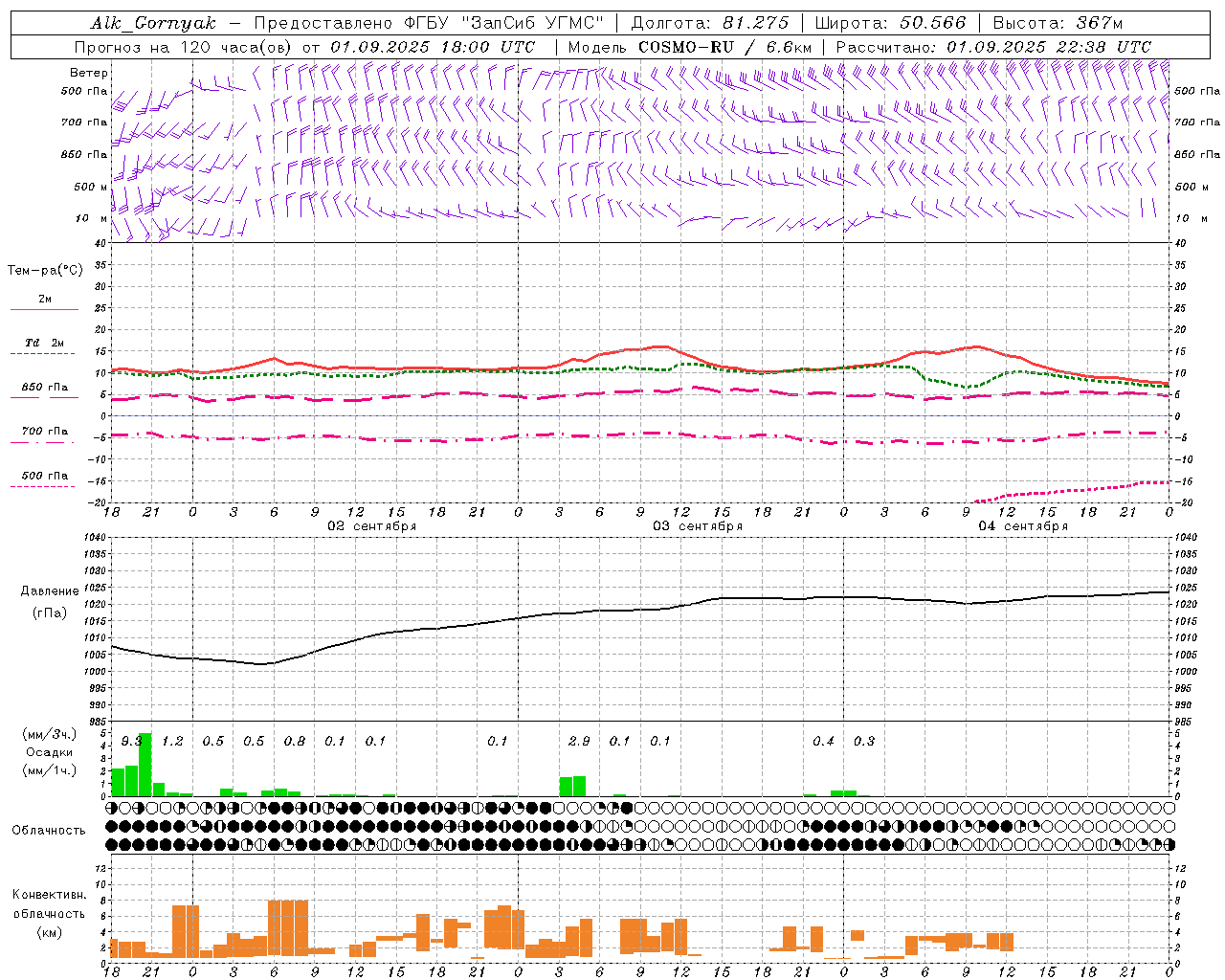This screenshot has width=1225, height=980.
Task: Click the 02 сентября date label
Action: point(372,525)
